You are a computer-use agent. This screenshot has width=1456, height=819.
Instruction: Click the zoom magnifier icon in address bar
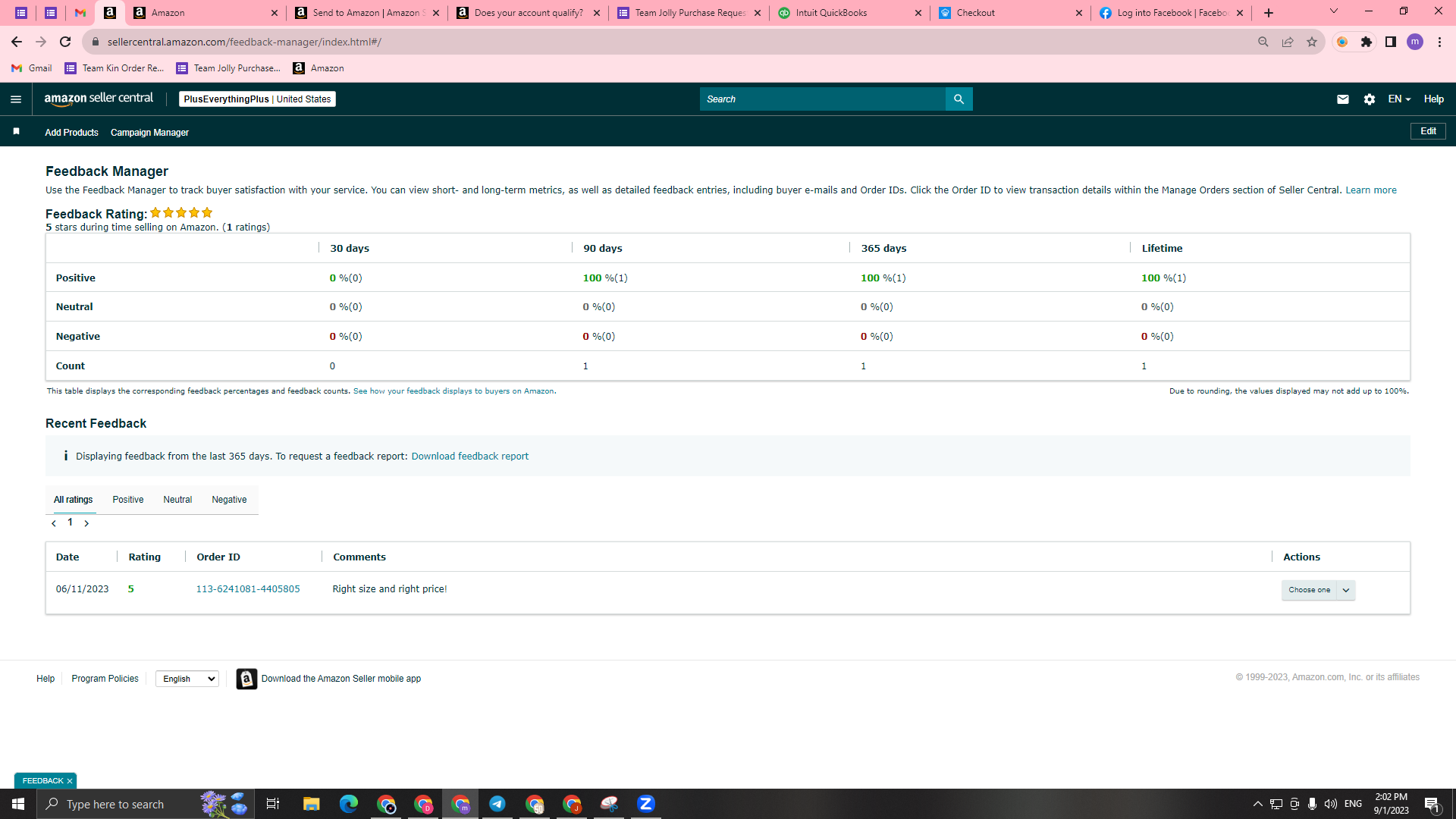pyautogui.click(x=1263, y=42)
